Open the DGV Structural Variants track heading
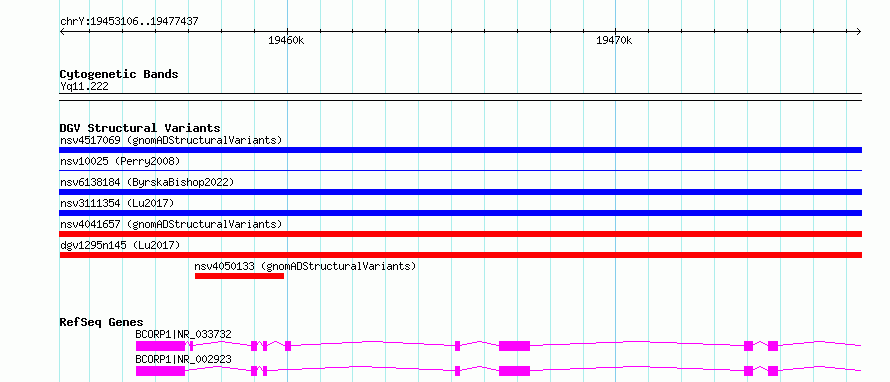890x382 pixels. [x=140, y=128]
